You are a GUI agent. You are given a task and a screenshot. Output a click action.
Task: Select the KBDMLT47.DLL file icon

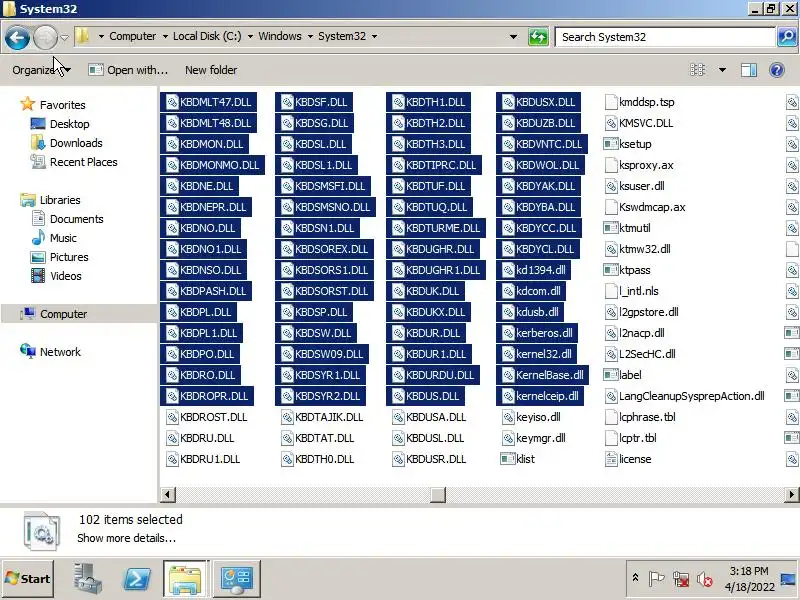pos(172,102)
